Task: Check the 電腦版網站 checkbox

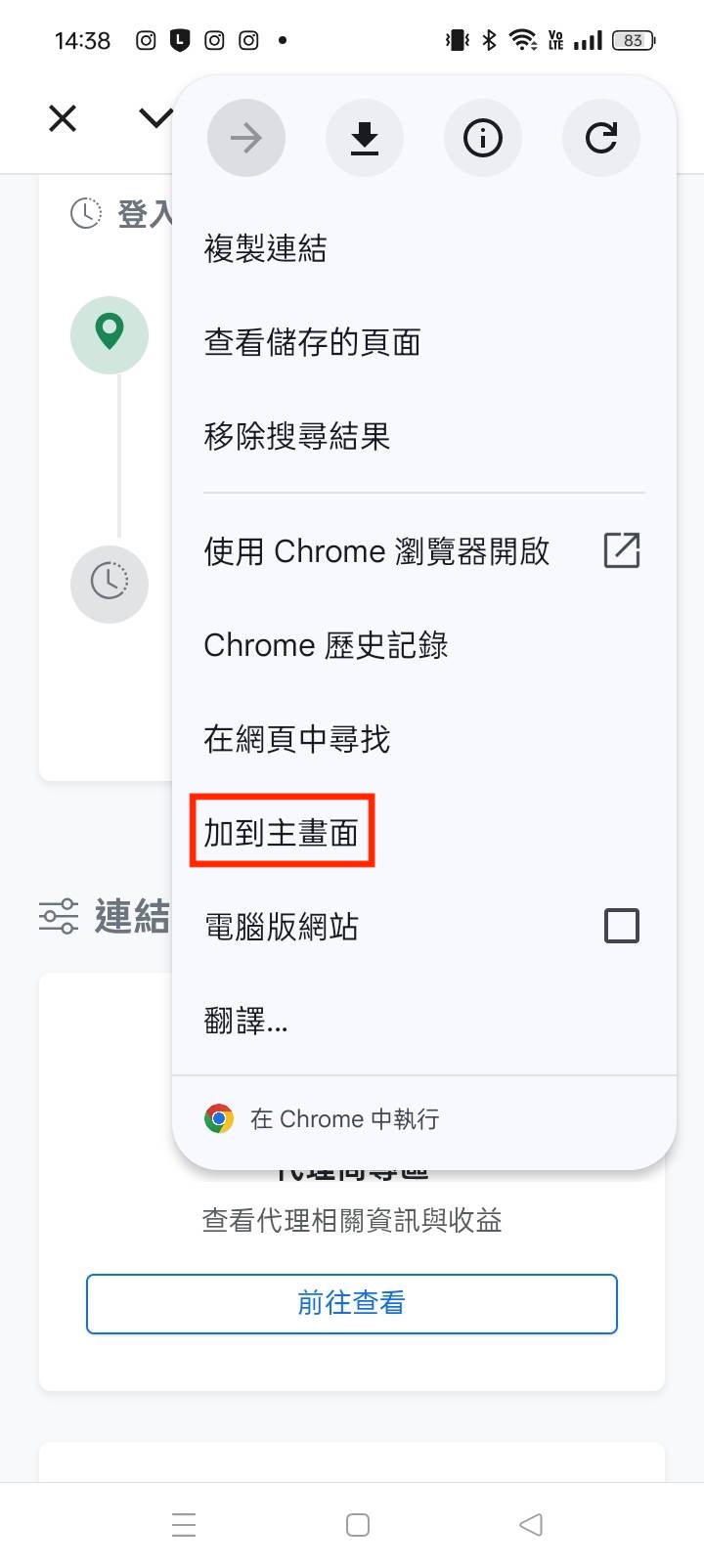Action: coord(622,925)
